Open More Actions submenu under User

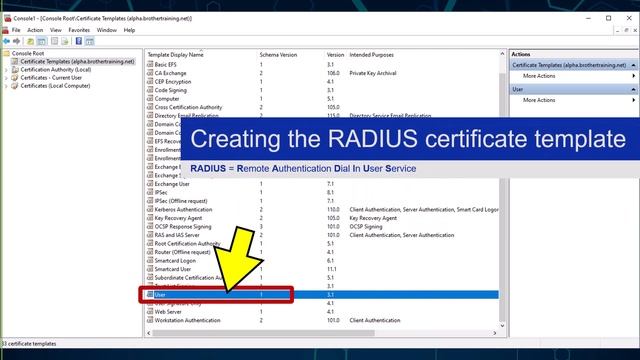coord(573,100)
